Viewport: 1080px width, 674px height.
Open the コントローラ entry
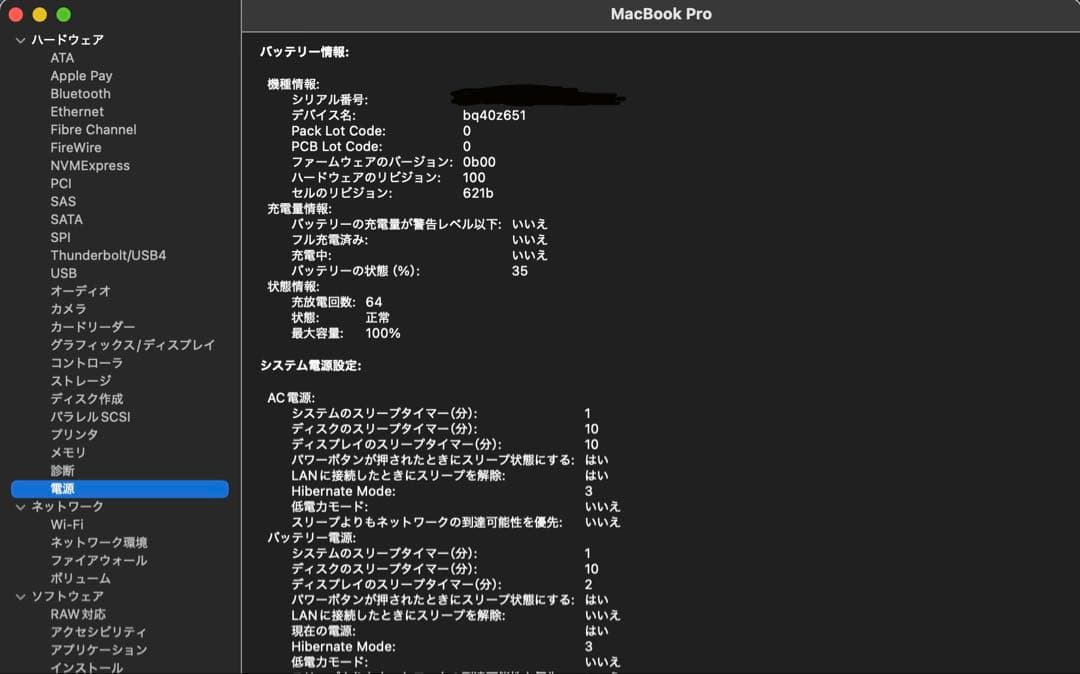tap(86, 363)
